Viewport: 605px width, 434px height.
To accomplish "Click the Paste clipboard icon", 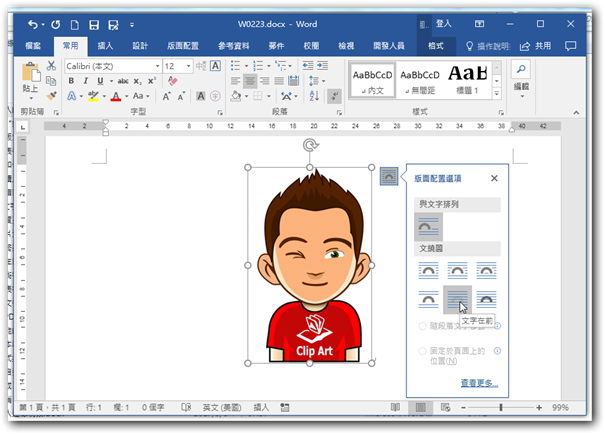I will coord(30,72).
